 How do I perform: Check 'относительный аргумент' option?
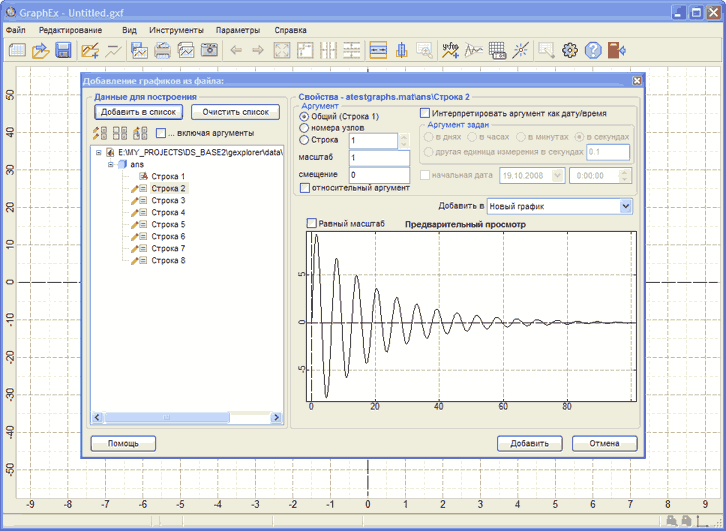(306, 187)
